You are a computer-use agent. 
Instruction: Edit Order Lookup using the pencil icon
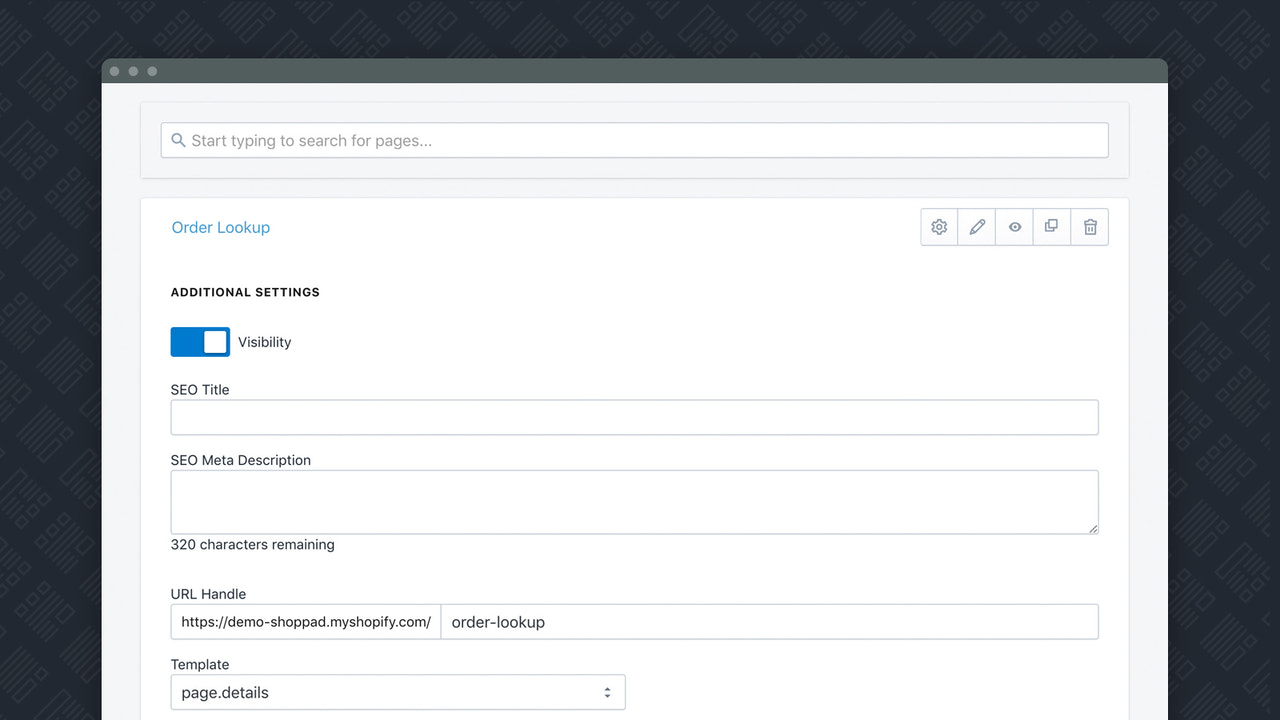tap(977, 227)
